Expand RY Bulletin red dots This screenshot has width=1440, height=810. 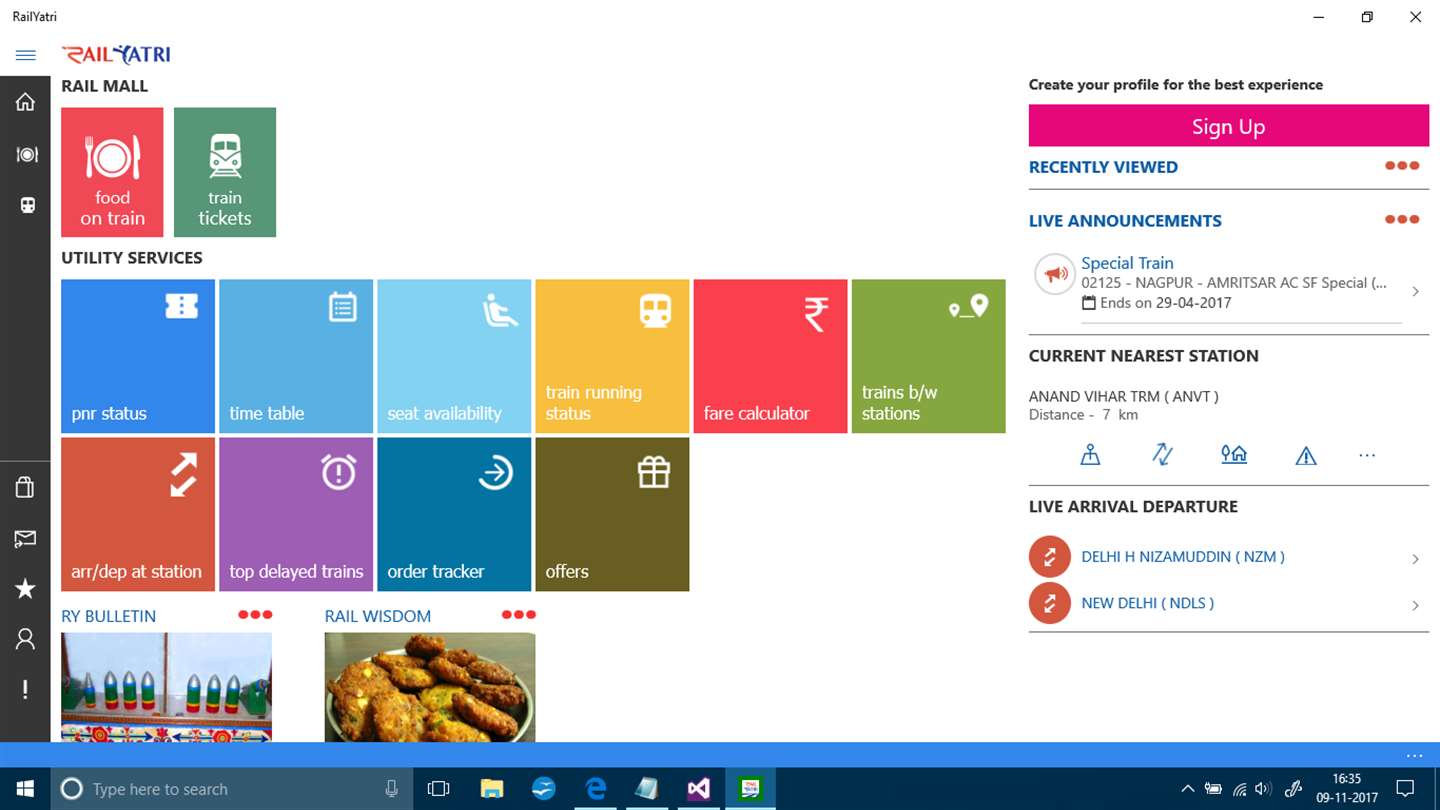coord(255,615)
